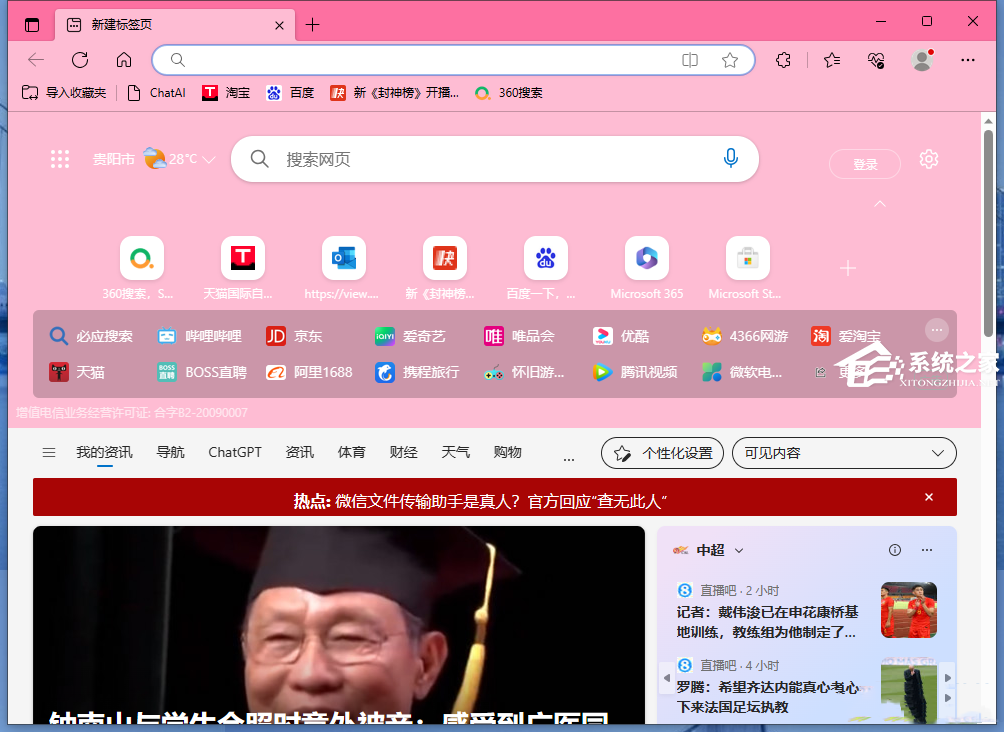Screen dimensions: 1004x732
Task: Toggle split screen mode in address bar
Action: (690, 60)
